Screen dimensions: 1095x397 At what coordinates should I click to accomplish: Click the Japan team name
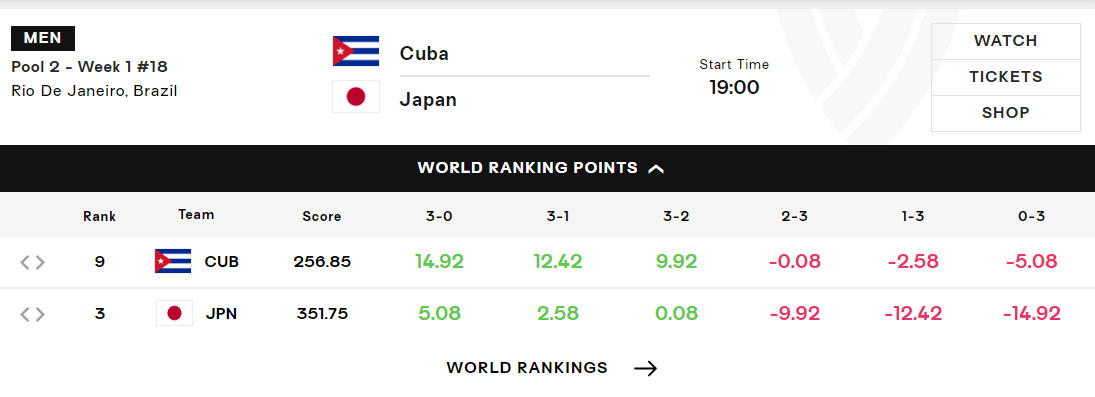(428, 99)
